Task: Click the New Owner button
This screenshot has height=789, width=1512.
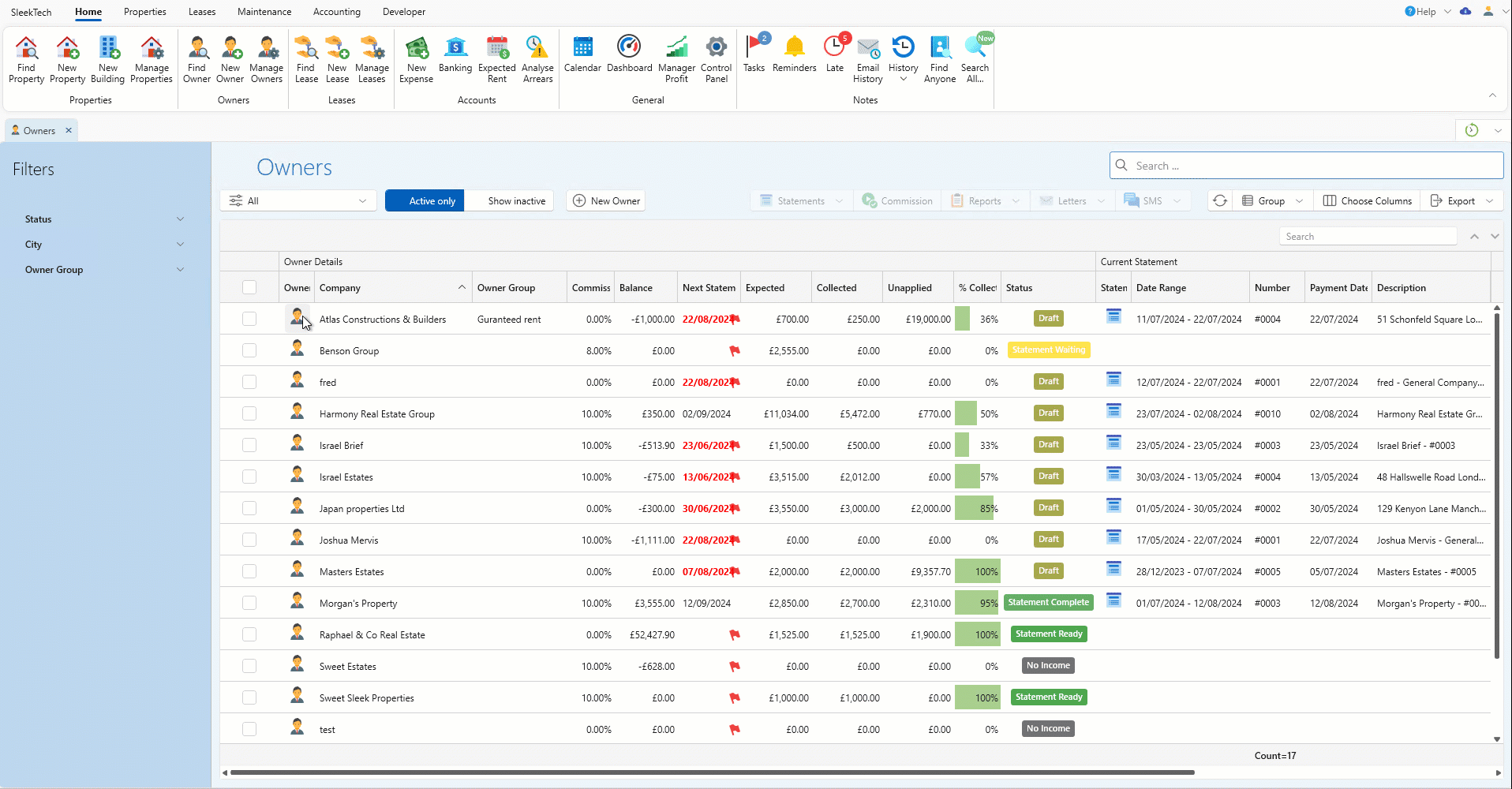Action: click(605, 201)
